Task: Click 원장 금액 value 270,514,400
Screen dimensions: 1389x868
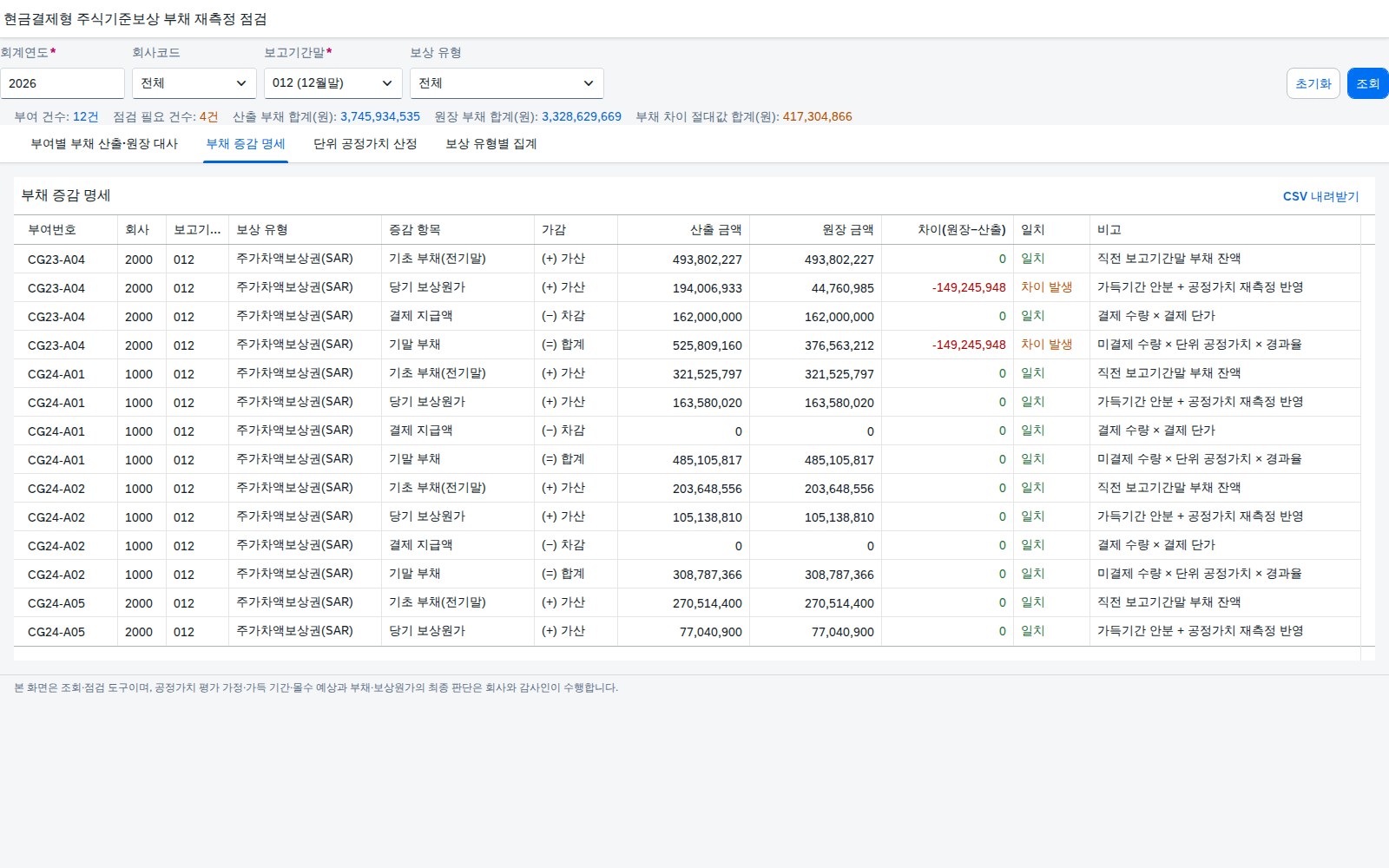Action: 839,603
